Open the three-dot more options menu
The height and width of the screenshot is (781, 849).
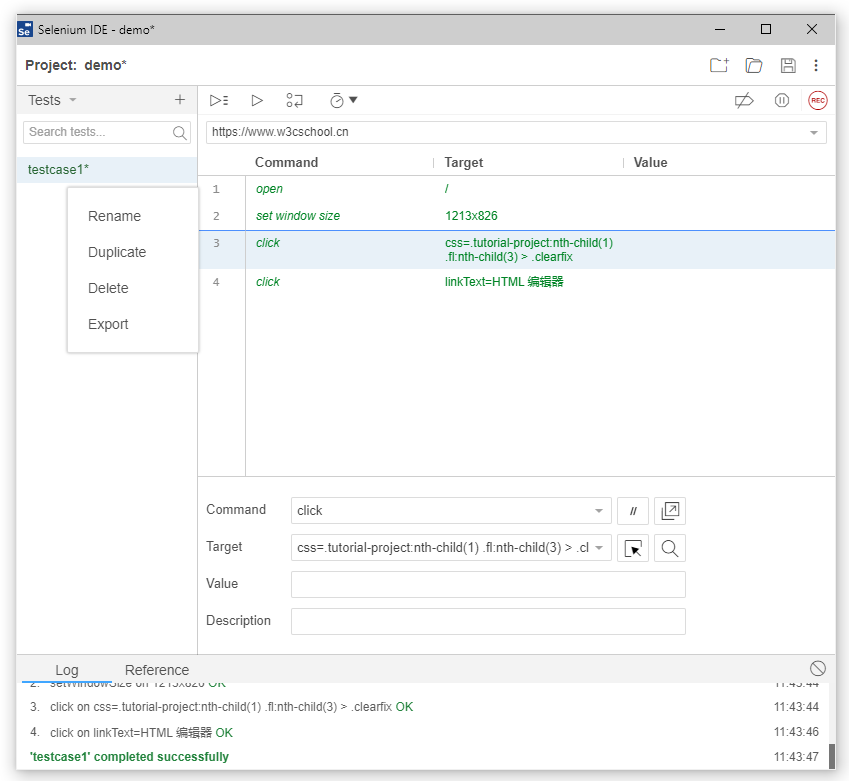pyautogui.click(x=816, y=65)
